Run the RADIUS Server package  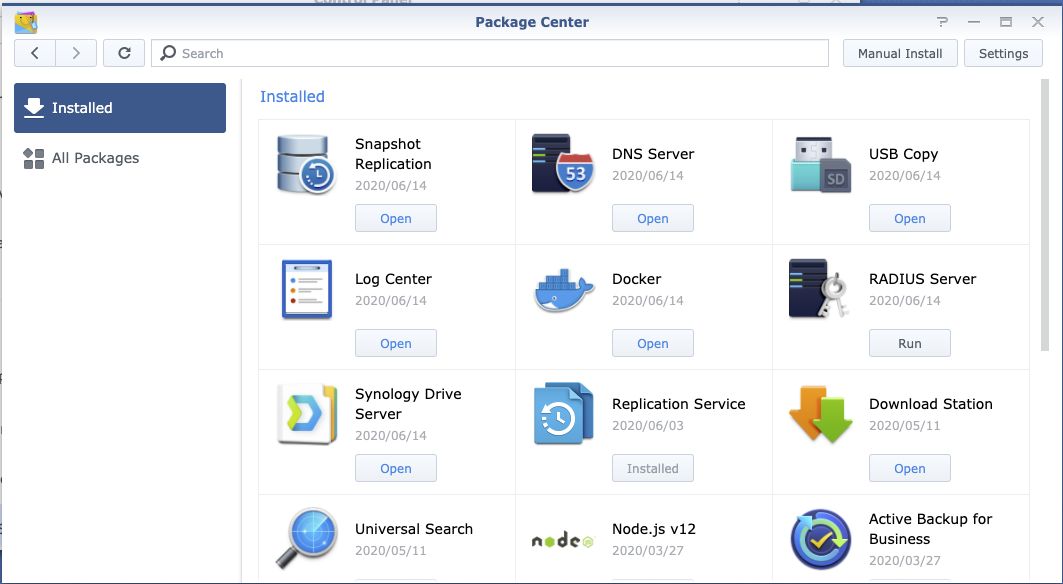click(x=910, y=343)
